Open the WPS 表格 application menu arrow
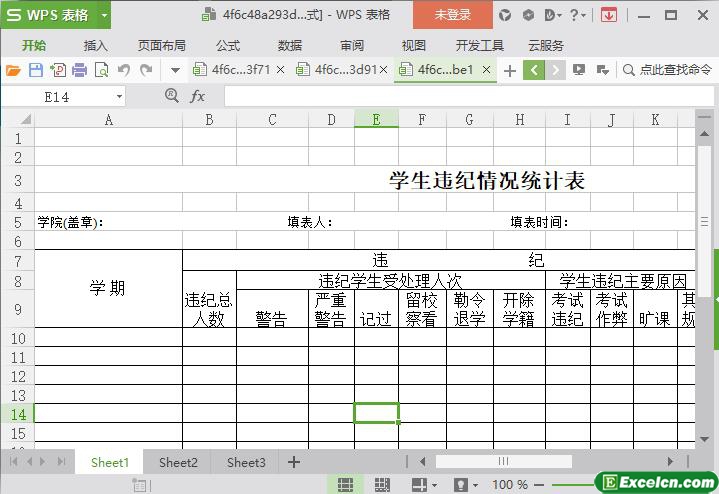Screen dimensions: 719x494 (104, 15)
